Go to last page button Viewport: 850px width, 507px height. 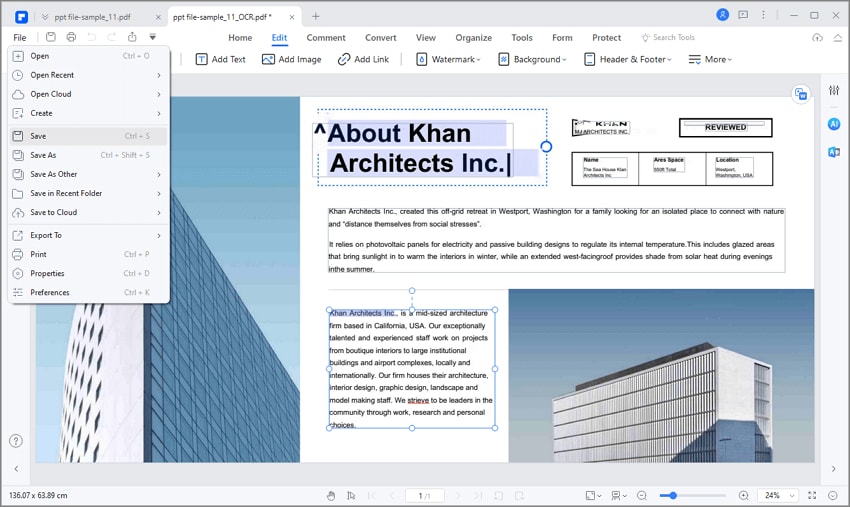point(478,495)
